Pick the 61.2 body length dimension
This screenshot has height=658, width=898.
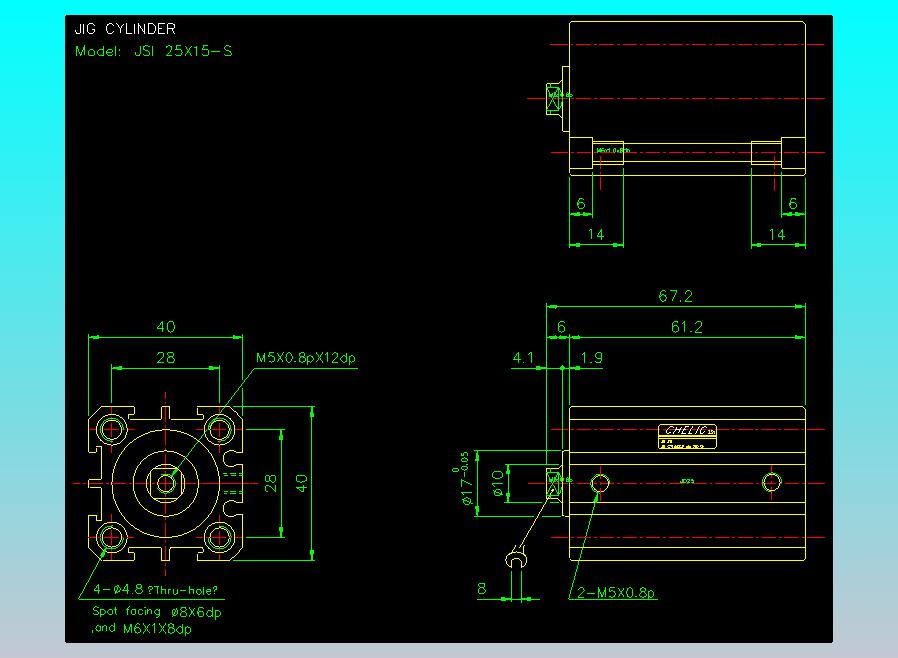point(686,327)
